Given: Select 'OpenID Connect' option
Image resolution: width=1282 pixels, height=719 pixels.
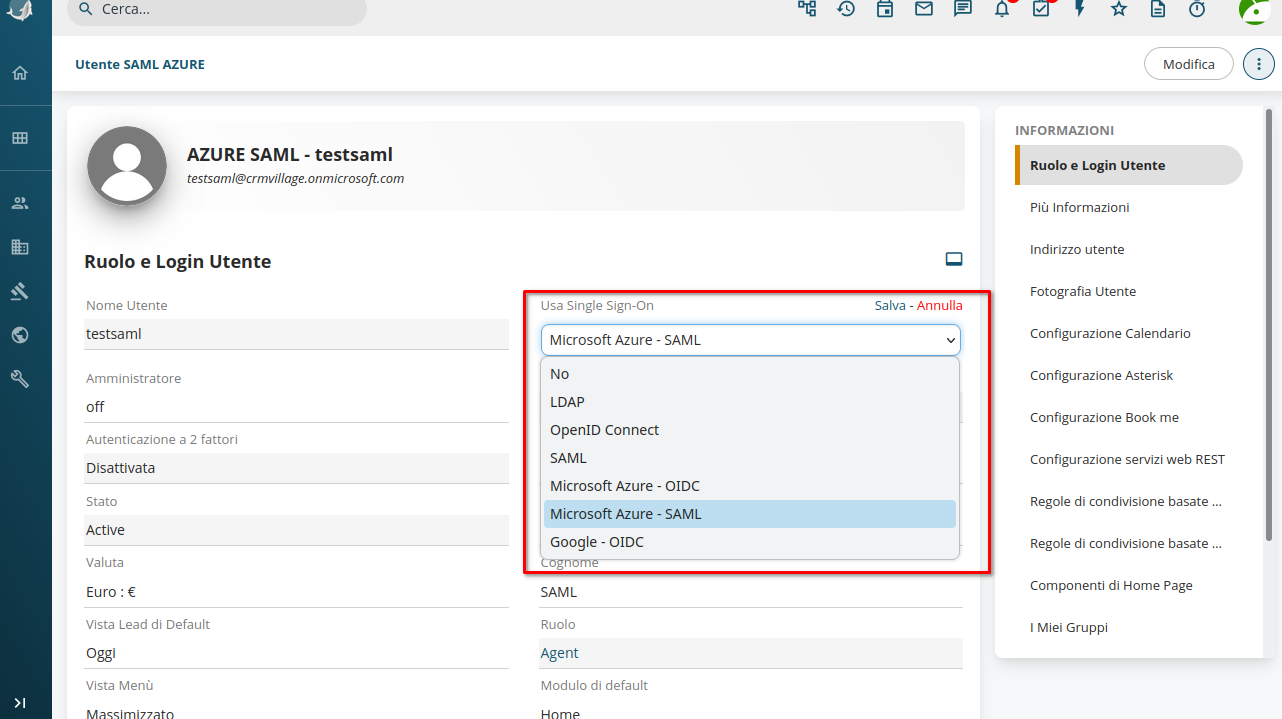Looking at the screenshot, I should [750, 430].
